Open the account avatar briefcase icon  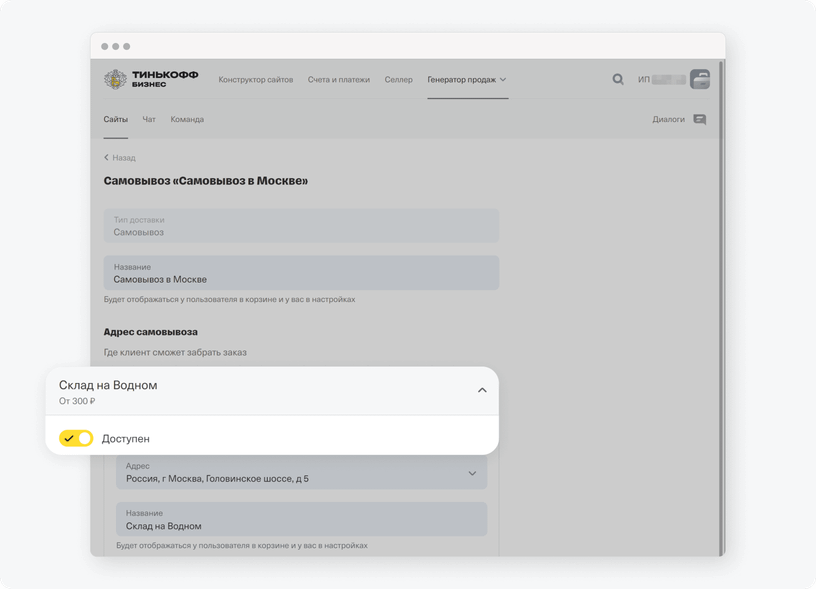[700, 79]
